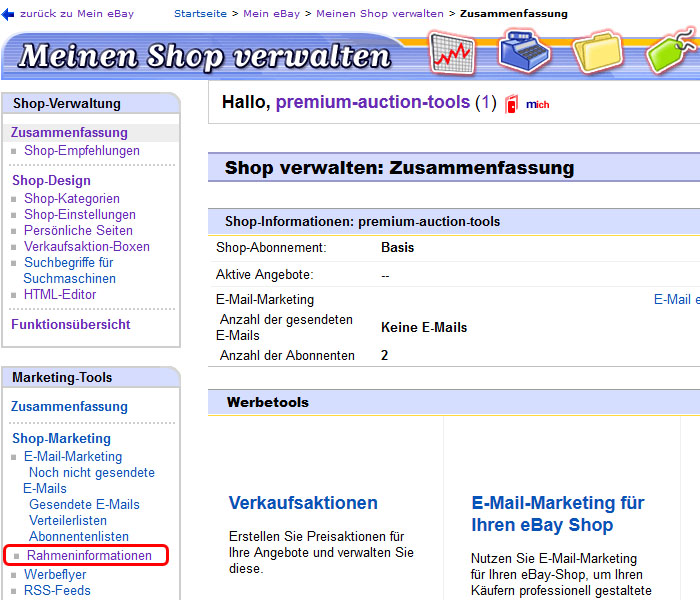Open Shop-Design section

coord(51,180)
